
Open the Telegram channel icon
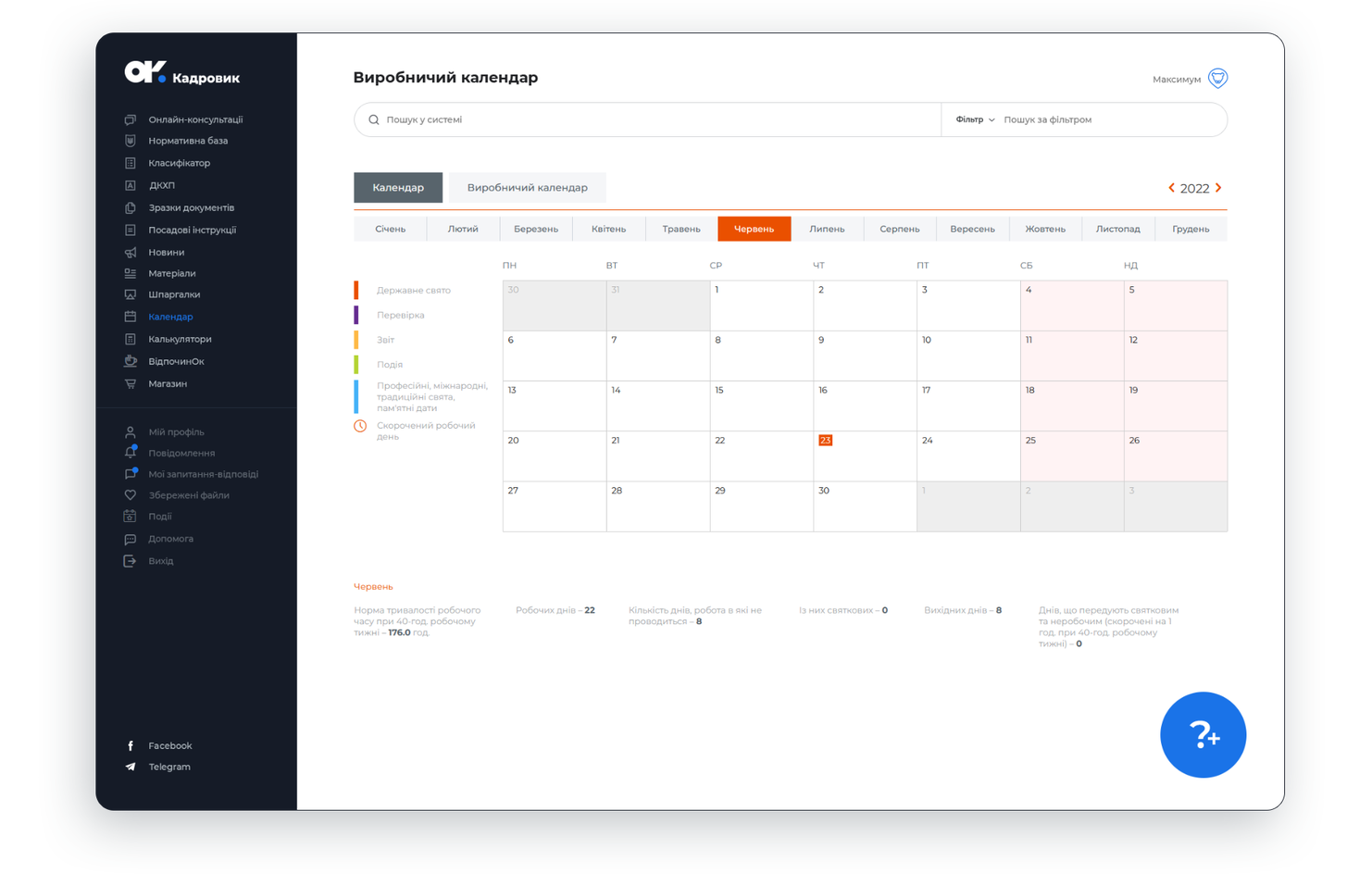click(131, 767)
